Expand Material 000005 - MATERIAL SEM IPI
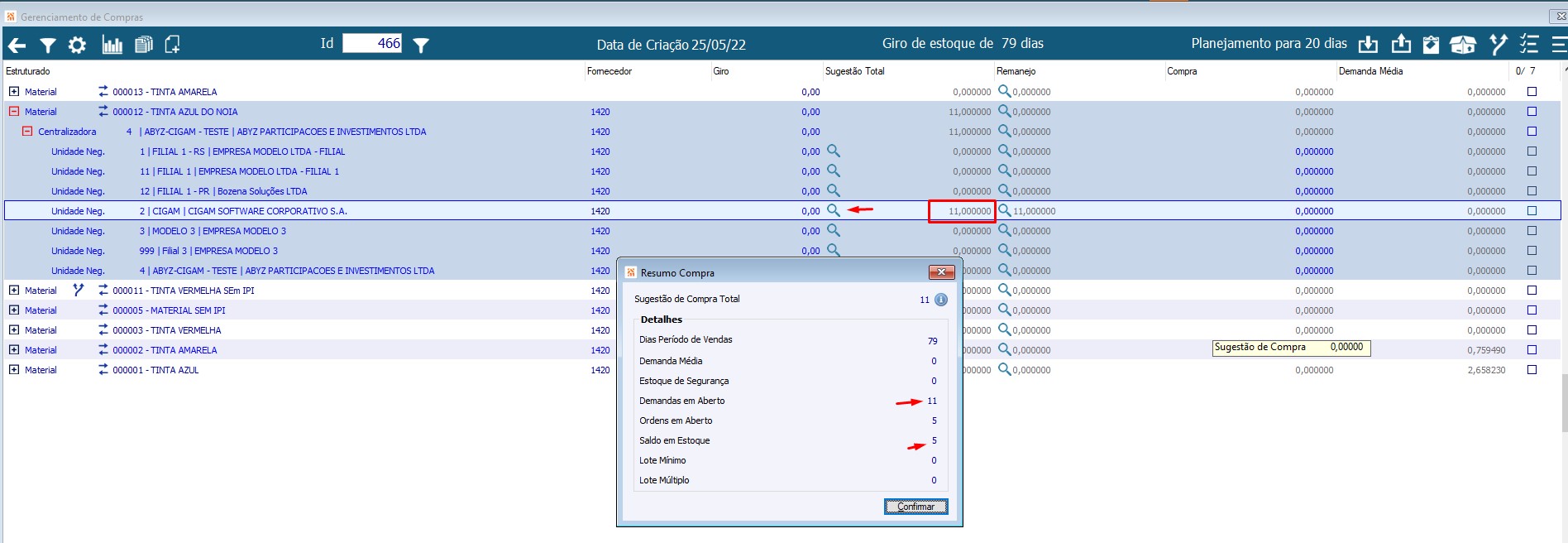This screenshot has height=543, width=1568. click(14, 310)
